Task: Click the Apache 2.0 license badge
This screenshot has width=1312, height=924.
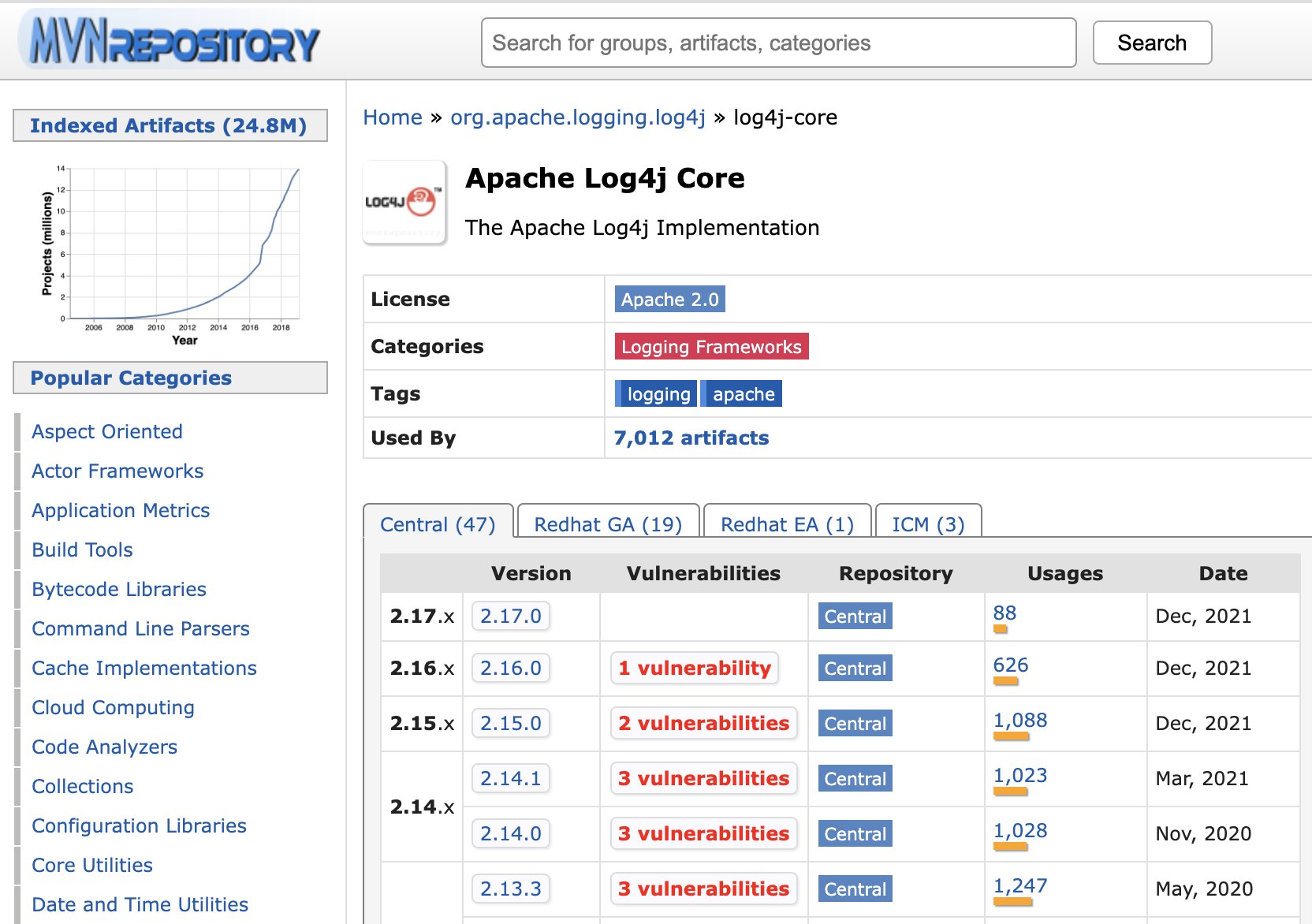Action: point(669,300)
